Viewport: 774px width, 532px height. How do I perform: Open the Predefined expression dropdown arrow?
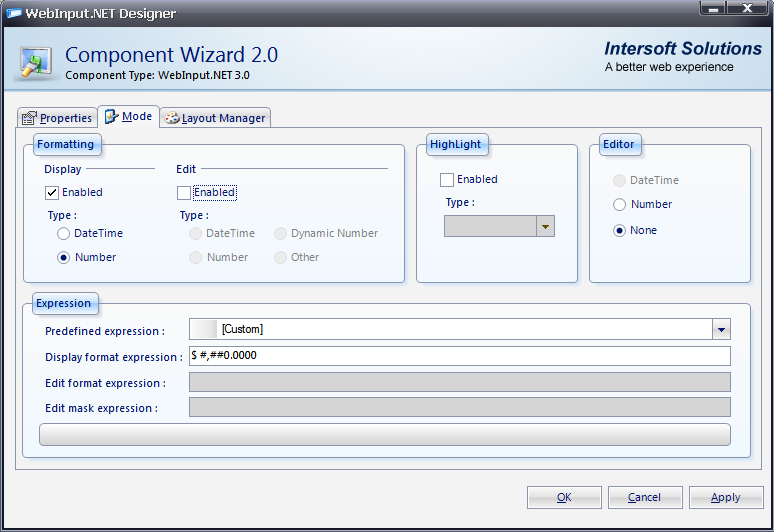tap(721, 329)
